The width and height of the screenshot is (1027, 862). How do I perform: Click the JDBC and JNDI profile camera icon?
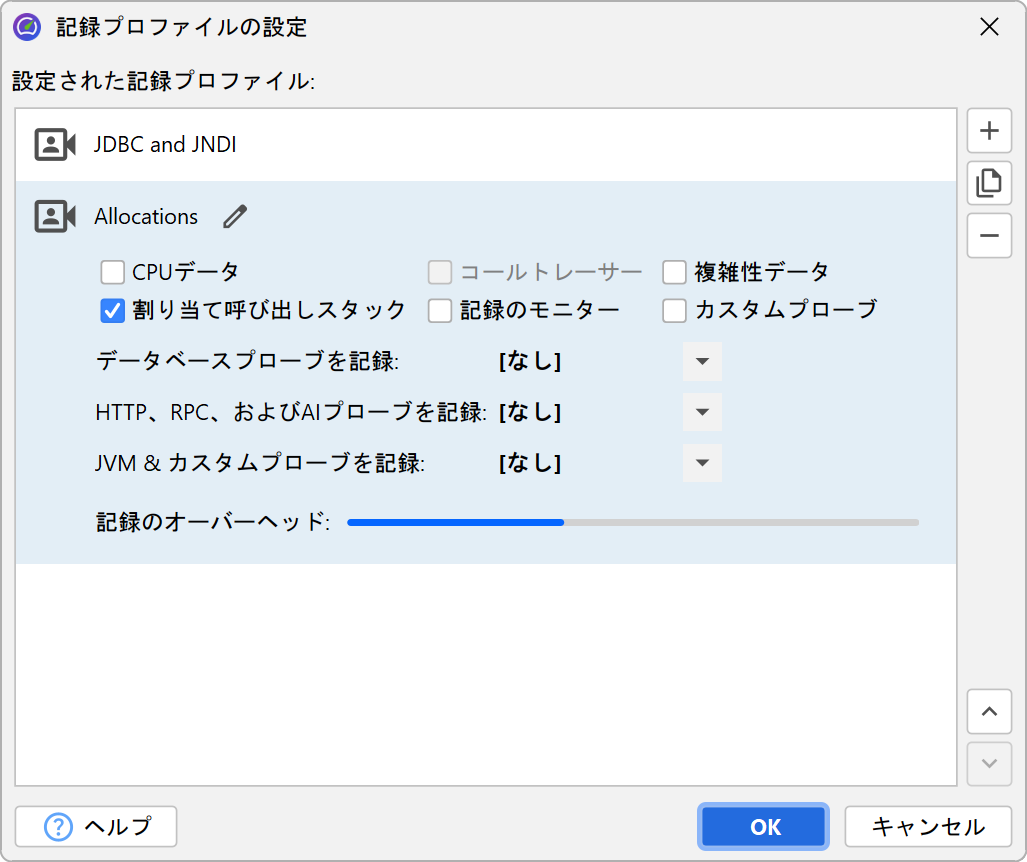click(55, 145)
